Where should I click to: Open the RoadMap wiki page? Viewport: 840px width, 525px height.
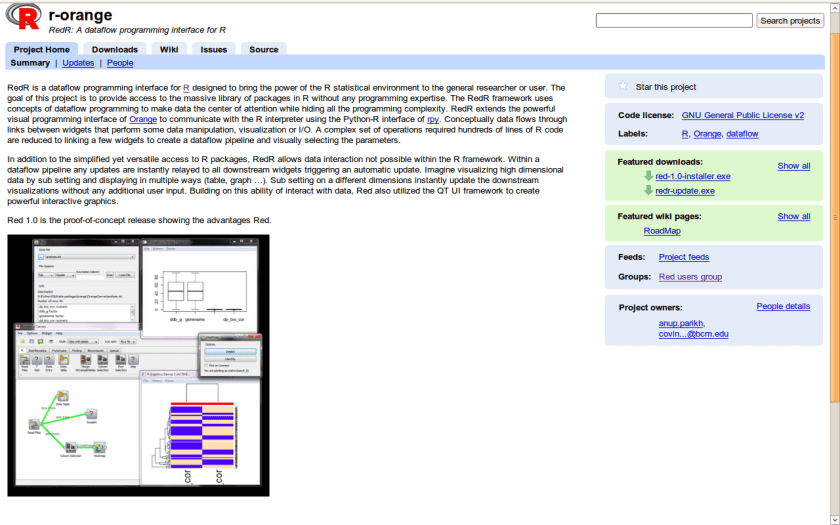click(661, 230)
